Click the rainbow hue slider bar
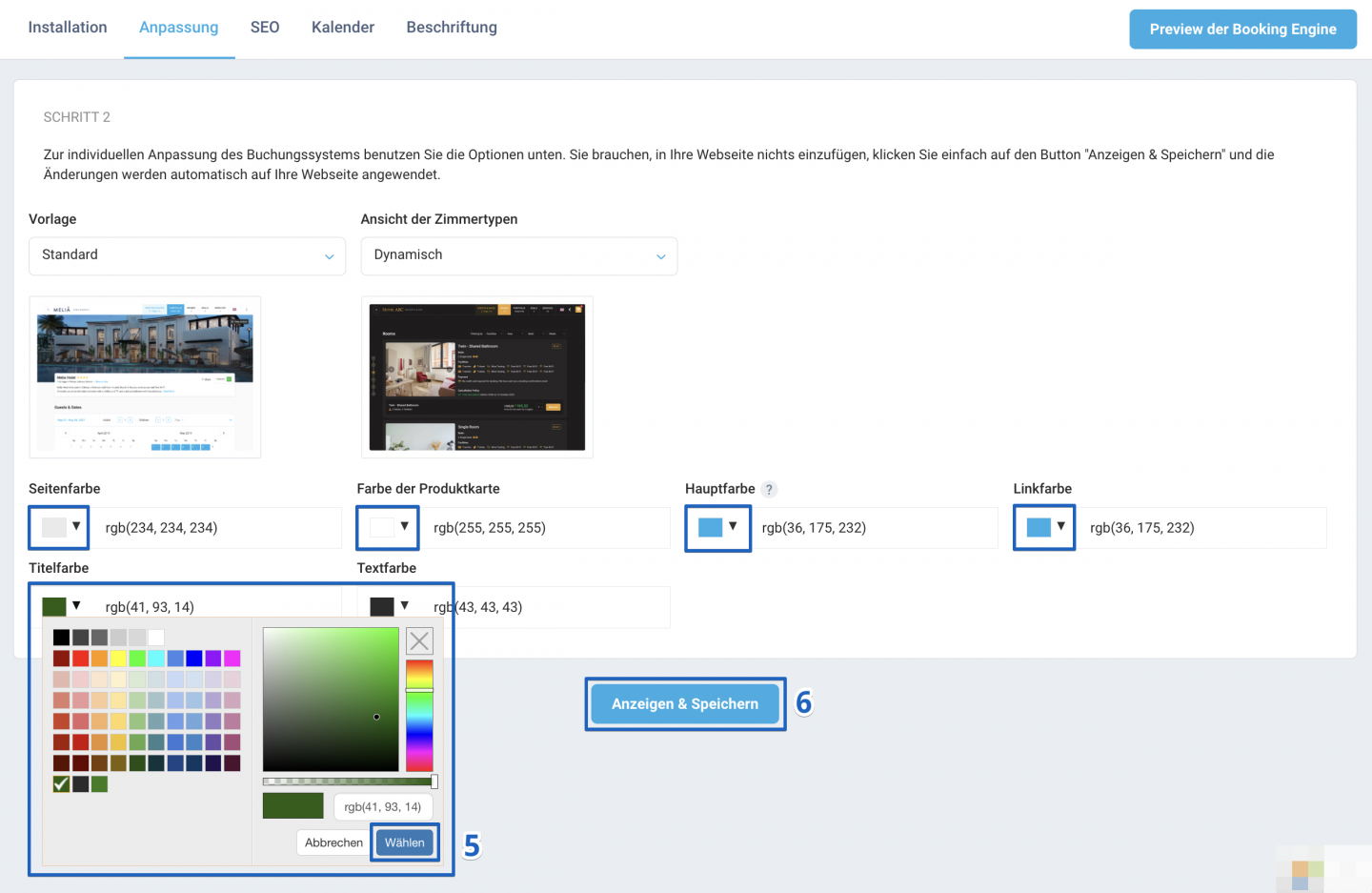This screenshot has width=1372, height=893. tap(419, 716)
